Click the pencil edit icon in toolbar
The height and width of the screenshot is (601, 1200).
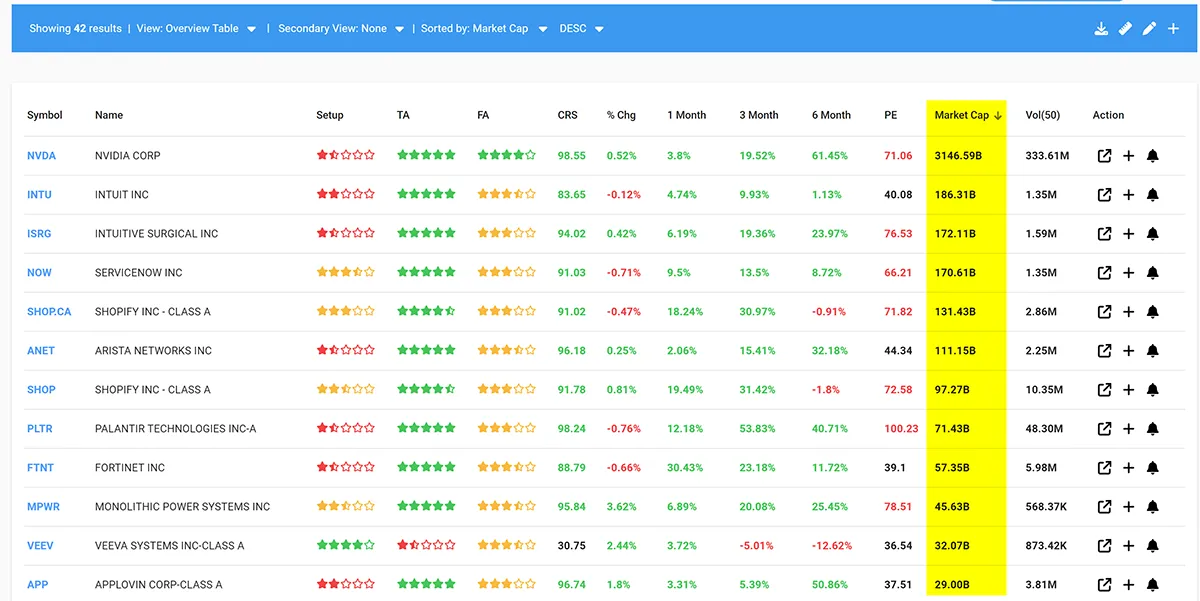tap(1149, 28)
